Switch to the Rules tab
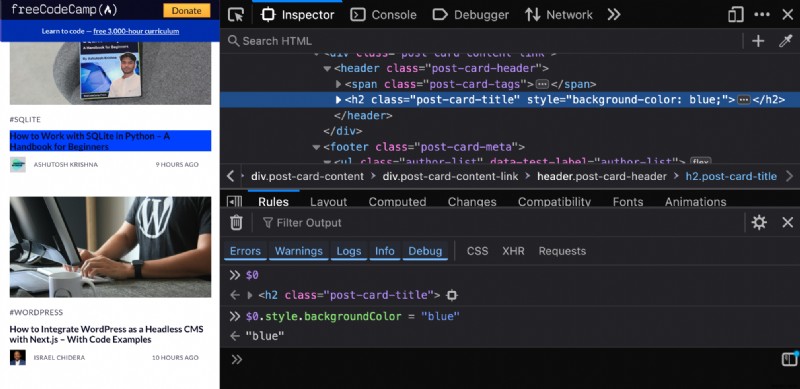800x389 pixels. point(273,202)
